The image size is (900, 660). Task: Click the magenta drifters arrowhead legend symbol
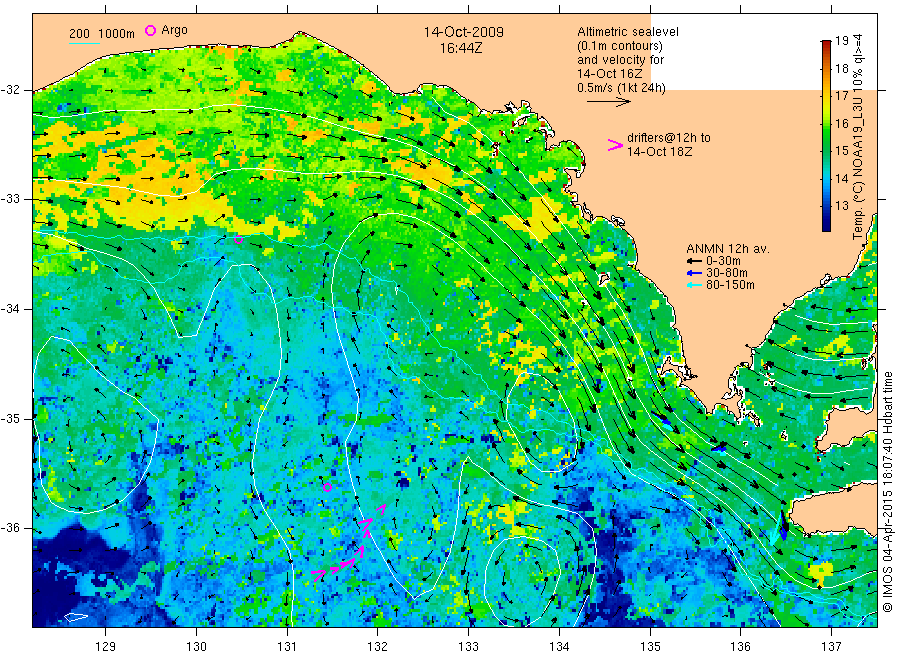point(615,145)
